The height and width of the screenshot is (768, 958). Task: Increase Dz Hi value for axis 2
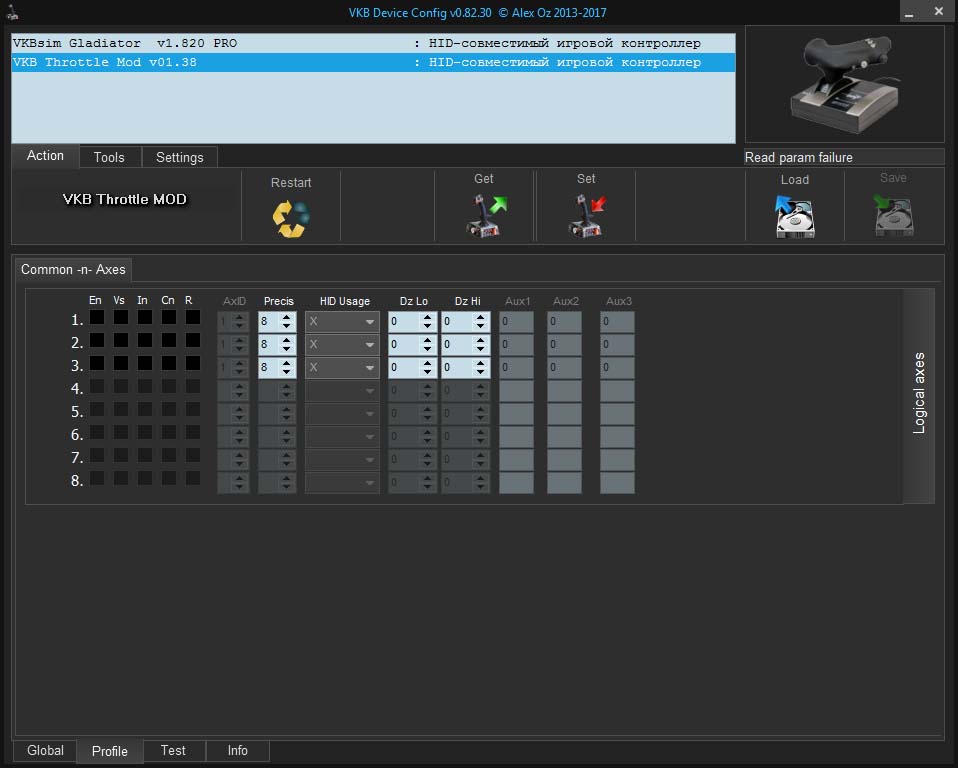480,340
